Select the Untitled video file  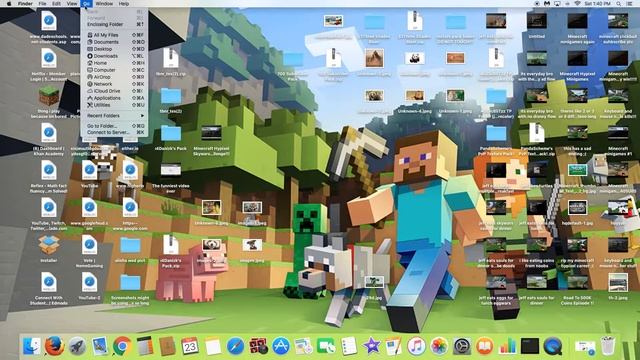(536, 21)
